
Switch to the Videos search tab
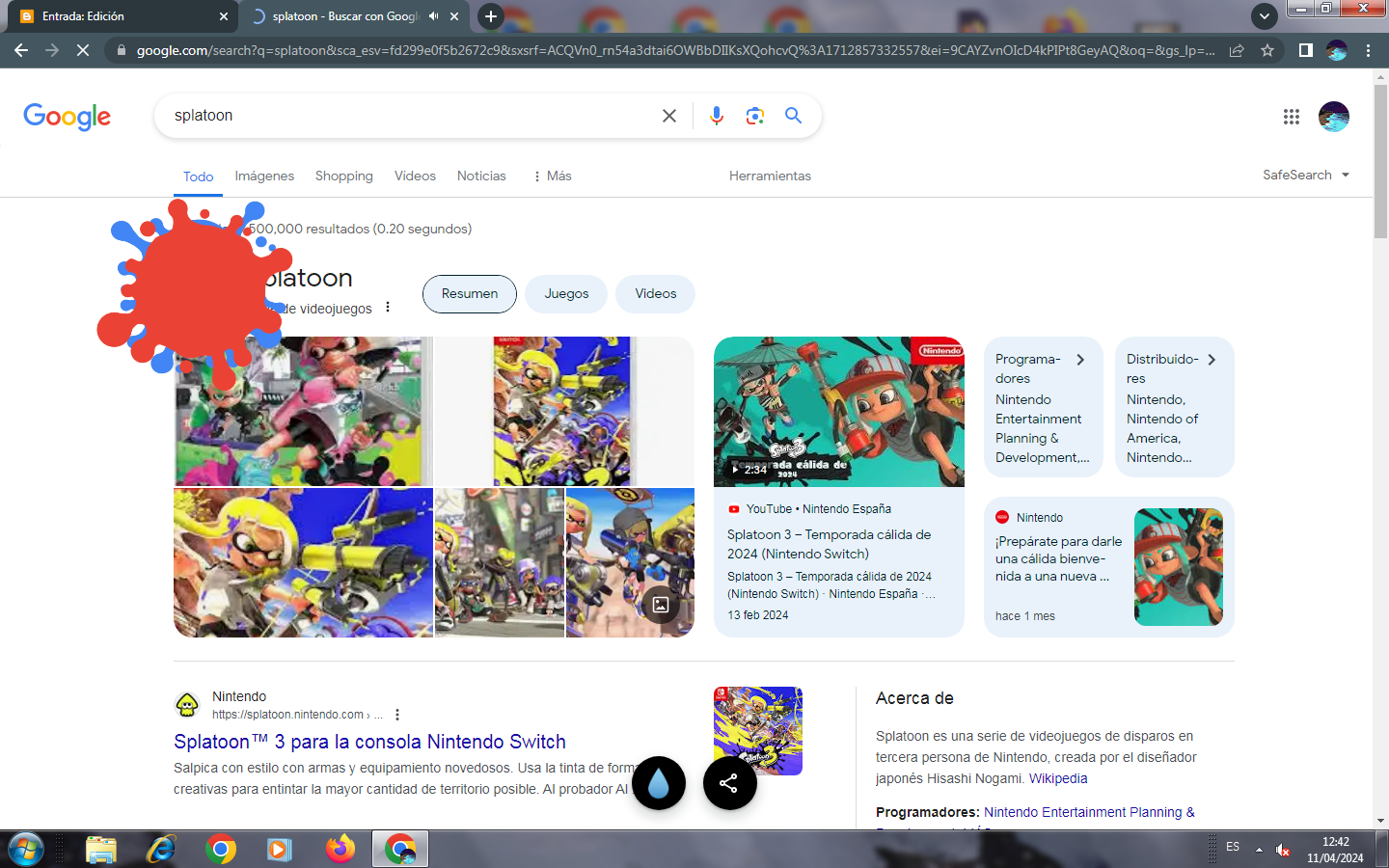[415, 176]
